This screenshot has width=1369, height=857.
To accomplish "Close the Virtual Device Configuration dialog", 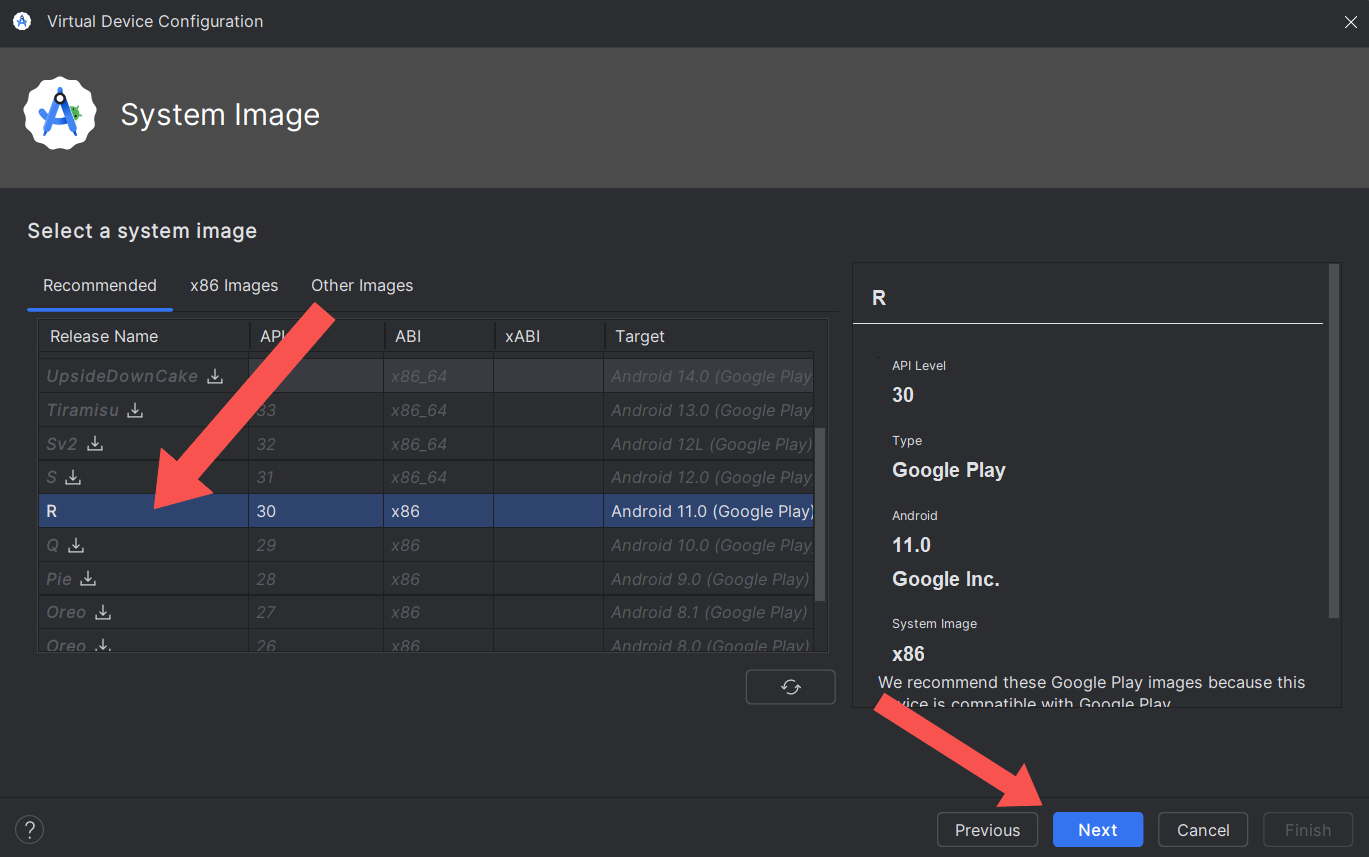I will (1350, 22).
